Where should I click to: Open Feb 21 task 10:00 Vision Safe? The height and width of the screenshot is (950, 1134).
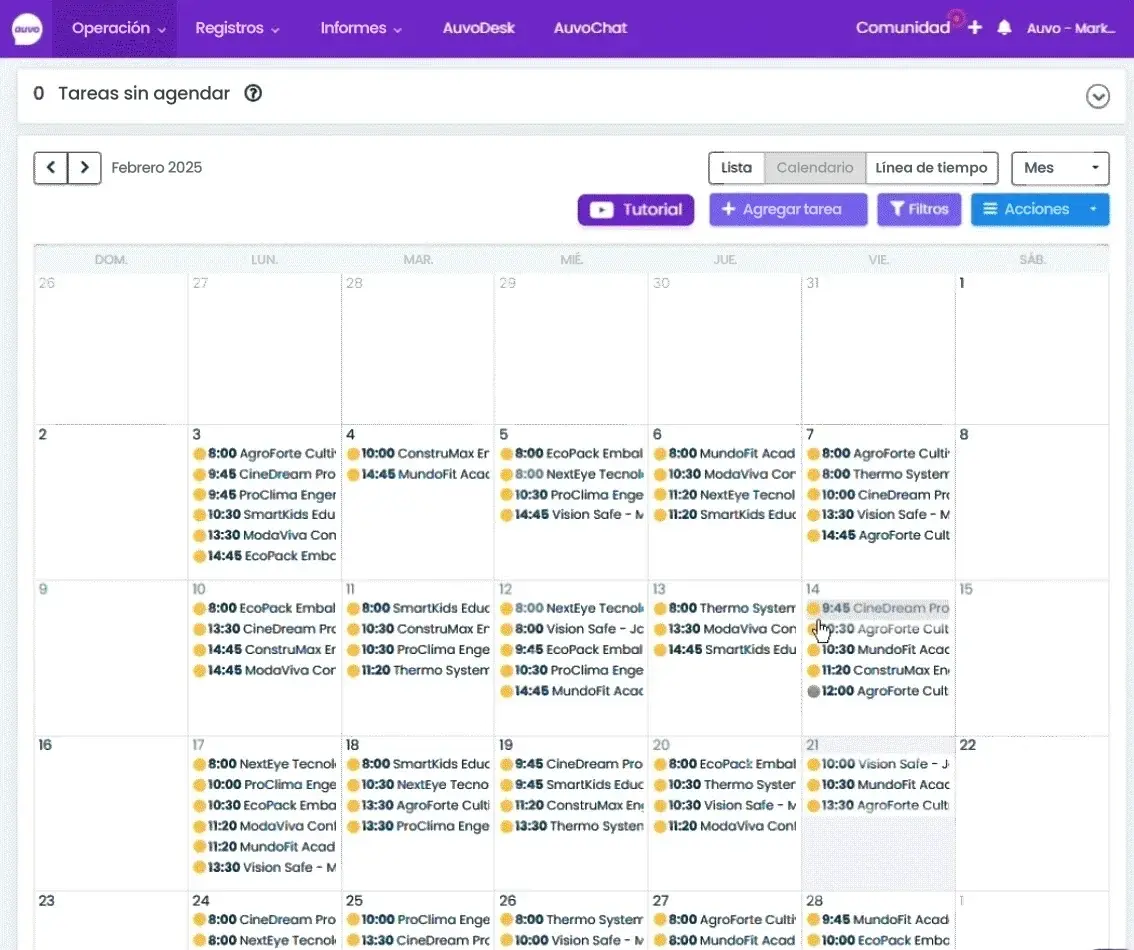tap(878, 764)
